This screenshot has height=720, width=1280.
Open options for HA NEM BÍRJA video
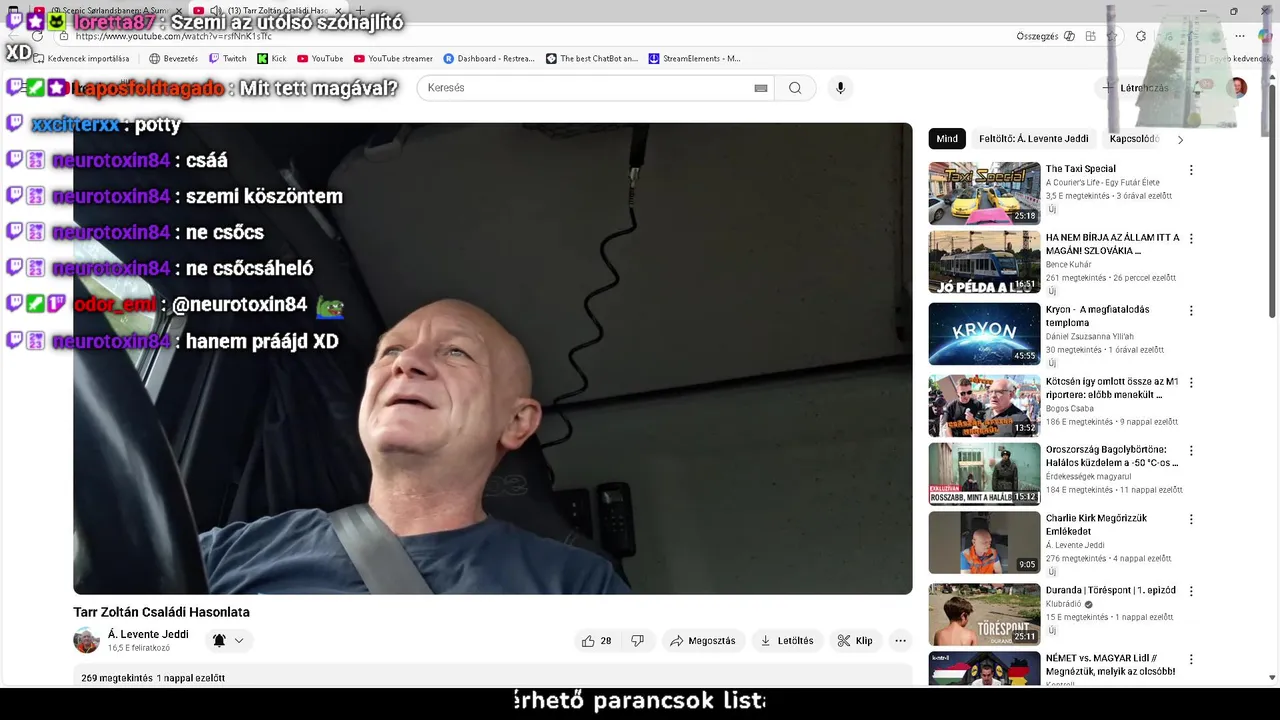coord(1191,239)
